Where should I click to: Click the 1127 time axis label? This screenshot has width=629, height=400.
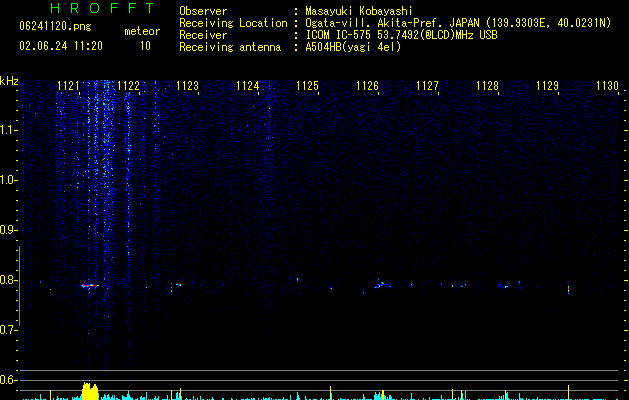[x=427, y=86]
